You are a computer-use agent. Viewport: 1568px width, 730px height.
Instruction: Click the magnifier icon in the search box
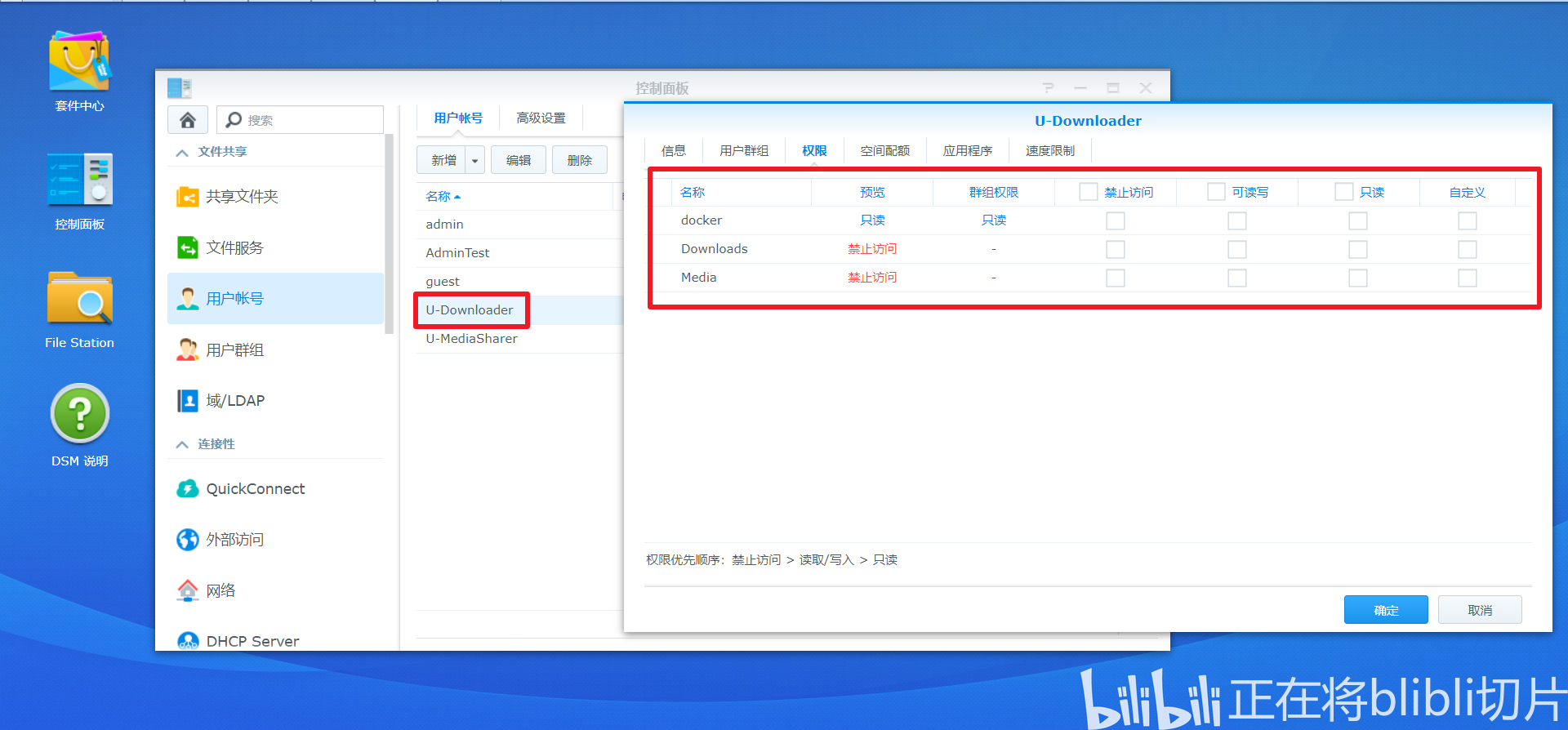(x=234, y=120)
